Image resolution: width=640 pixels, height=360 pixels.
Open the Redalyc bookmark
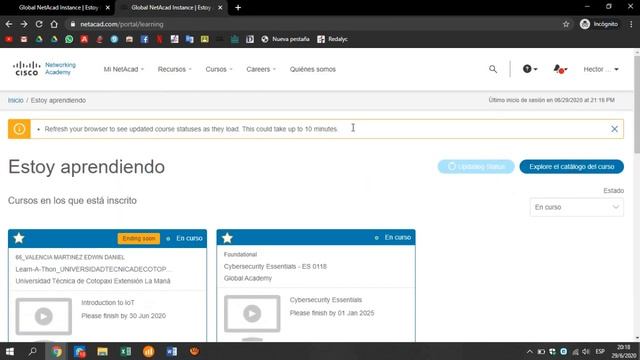click(332, 39)
